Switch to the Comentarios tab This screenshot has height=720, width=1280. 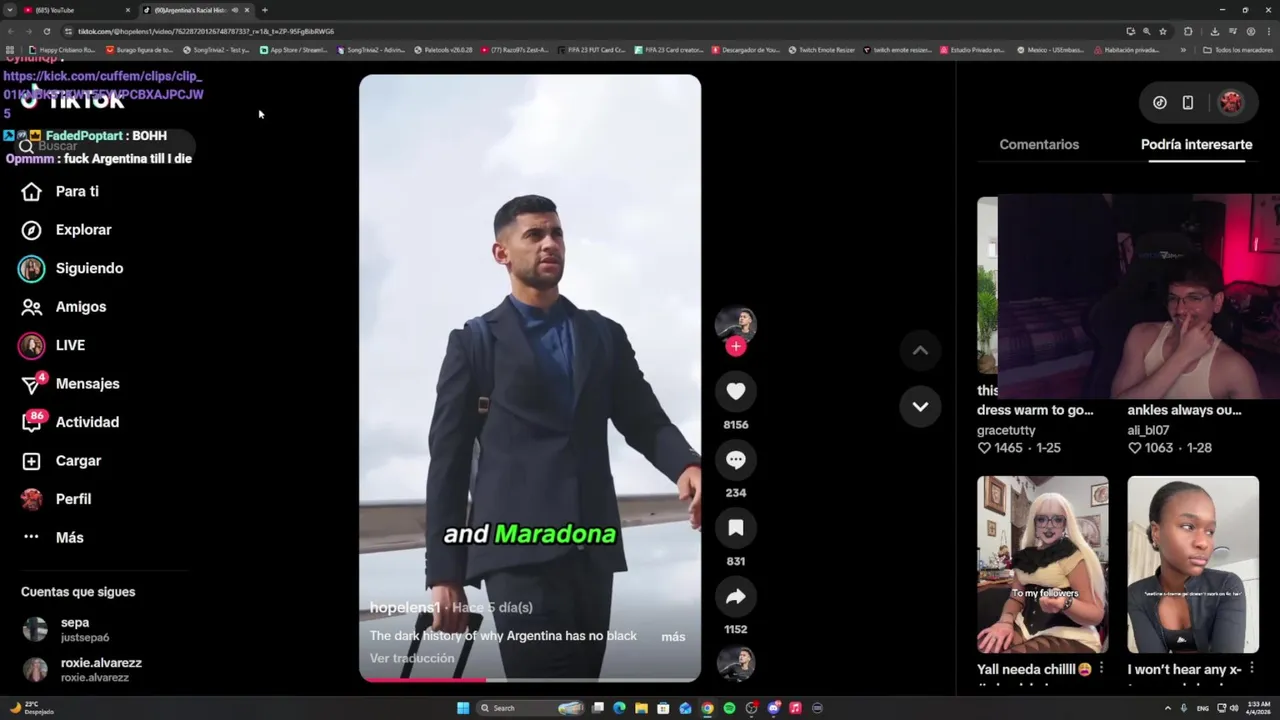tap(1039, 144)
